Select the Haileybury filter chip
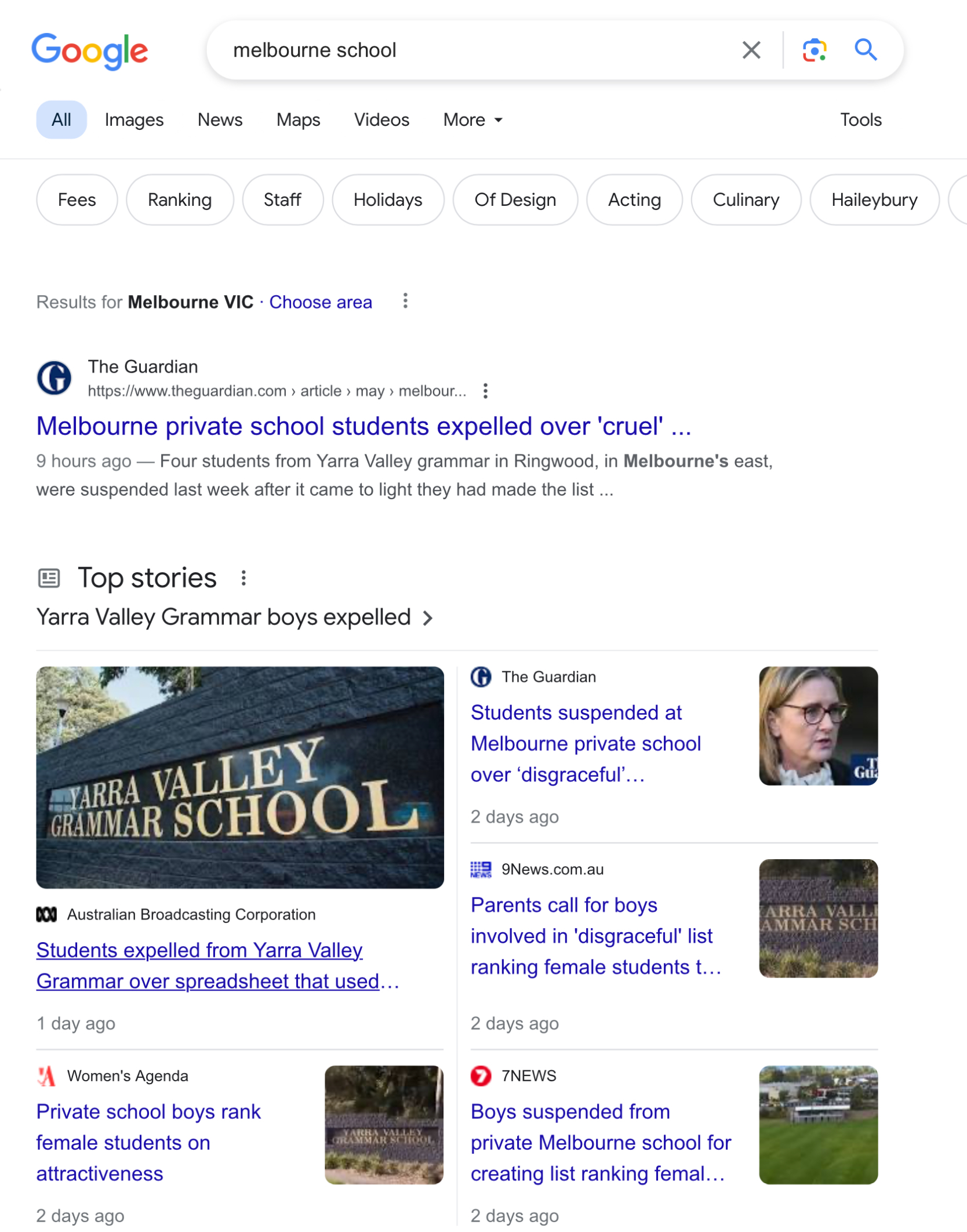The height and width of the screenshot is (1232, 967). pos(874,200)
